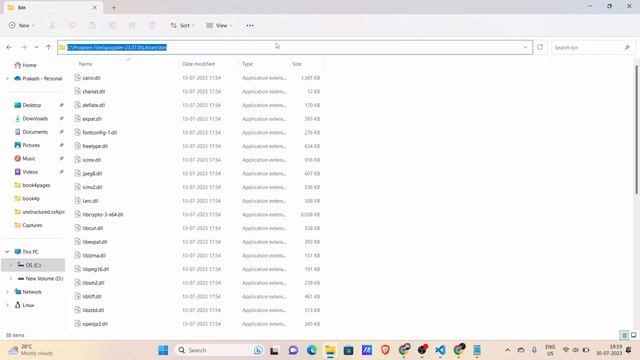This screenshot has height=360, width=640.
Task: Show hidden system tray icons
Action: (x=507, y=350)
